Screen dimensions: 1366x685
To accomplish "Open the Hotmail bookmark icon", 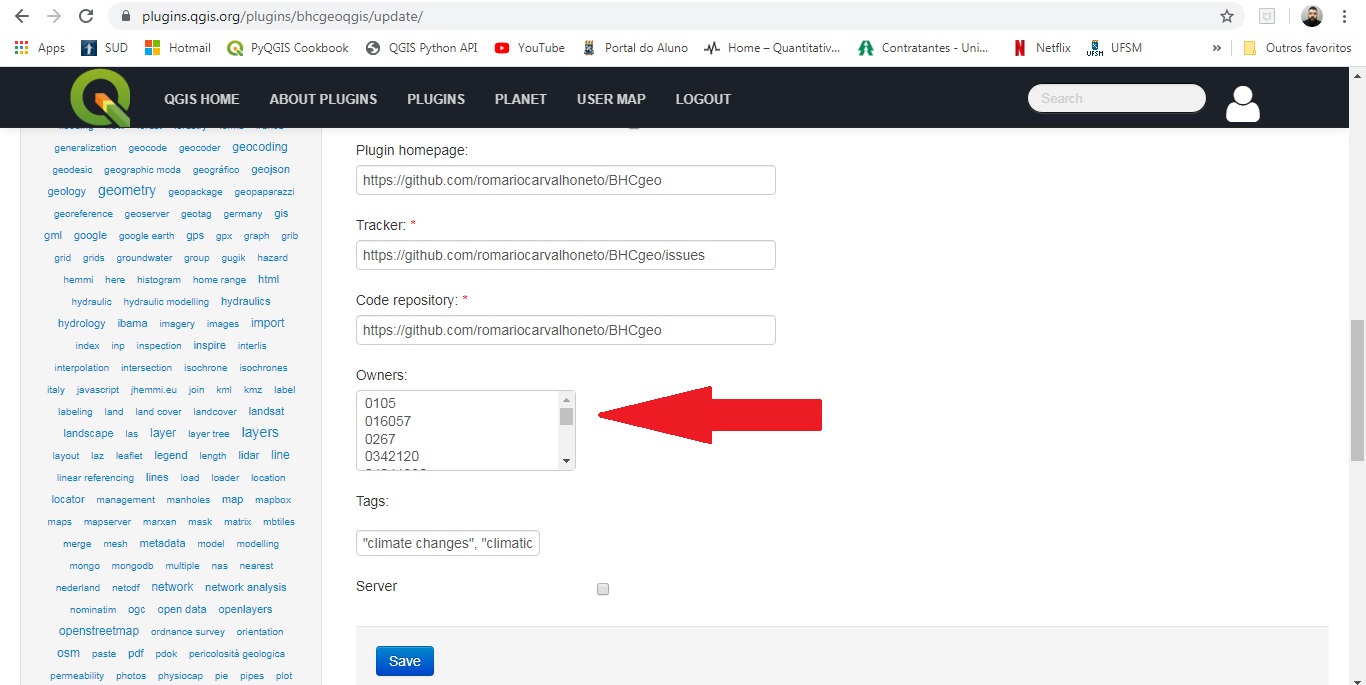I will click(x=152, y=47).
